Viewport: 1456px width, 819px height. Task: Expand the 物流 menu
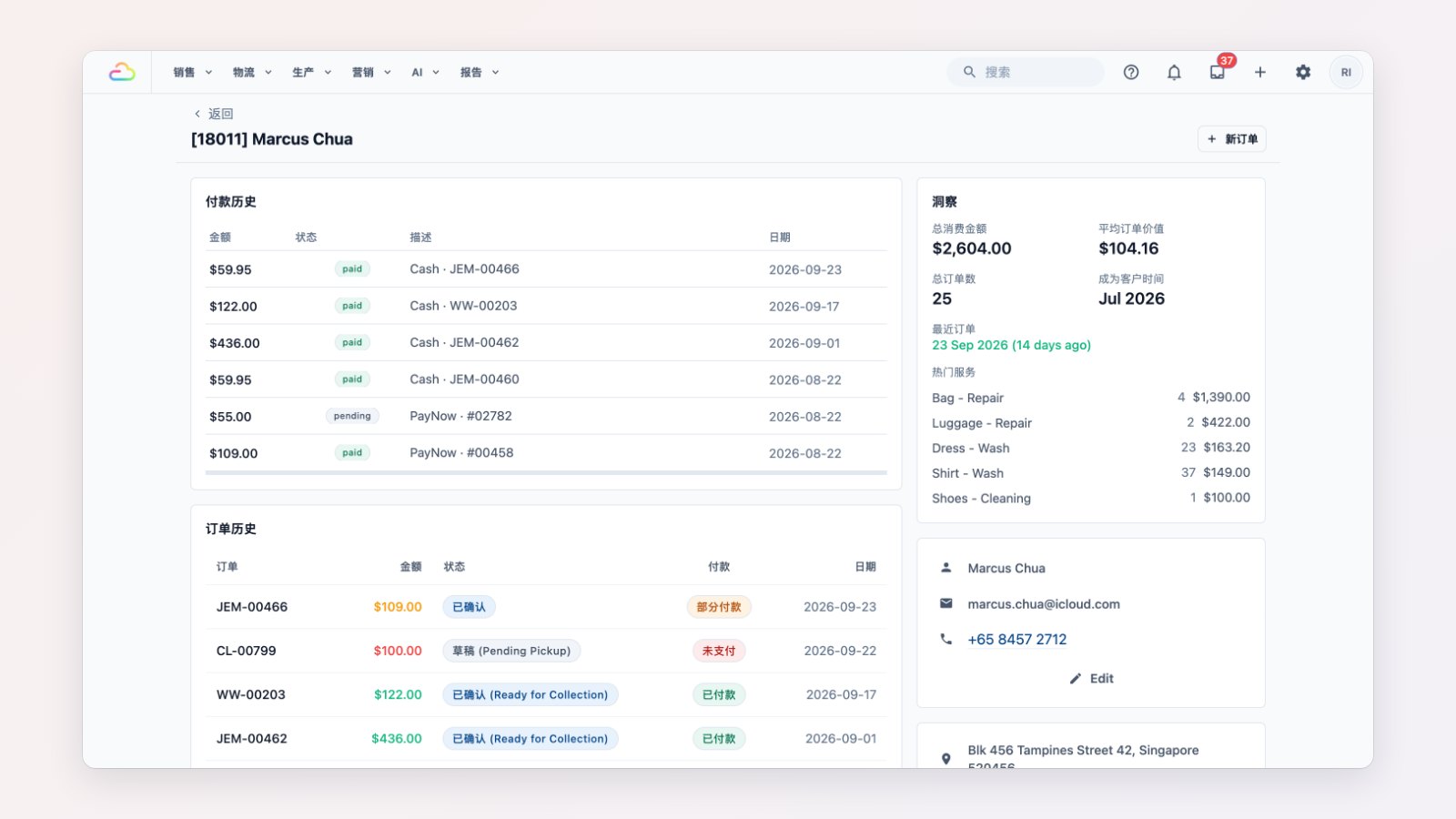point(252,72)
